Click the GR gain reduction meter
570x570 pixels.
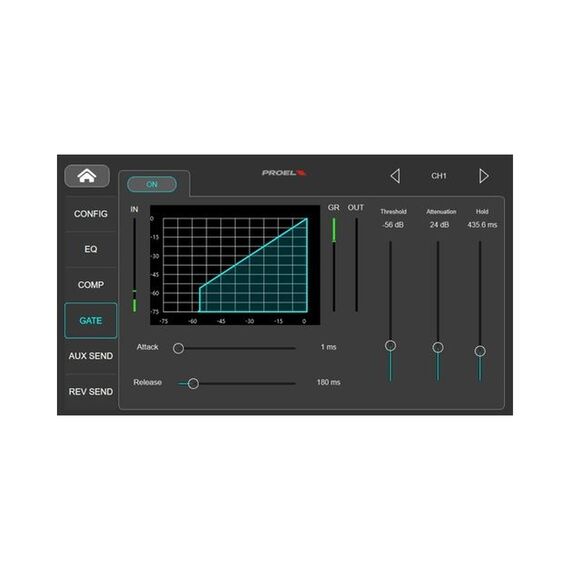tap(334, 265)
